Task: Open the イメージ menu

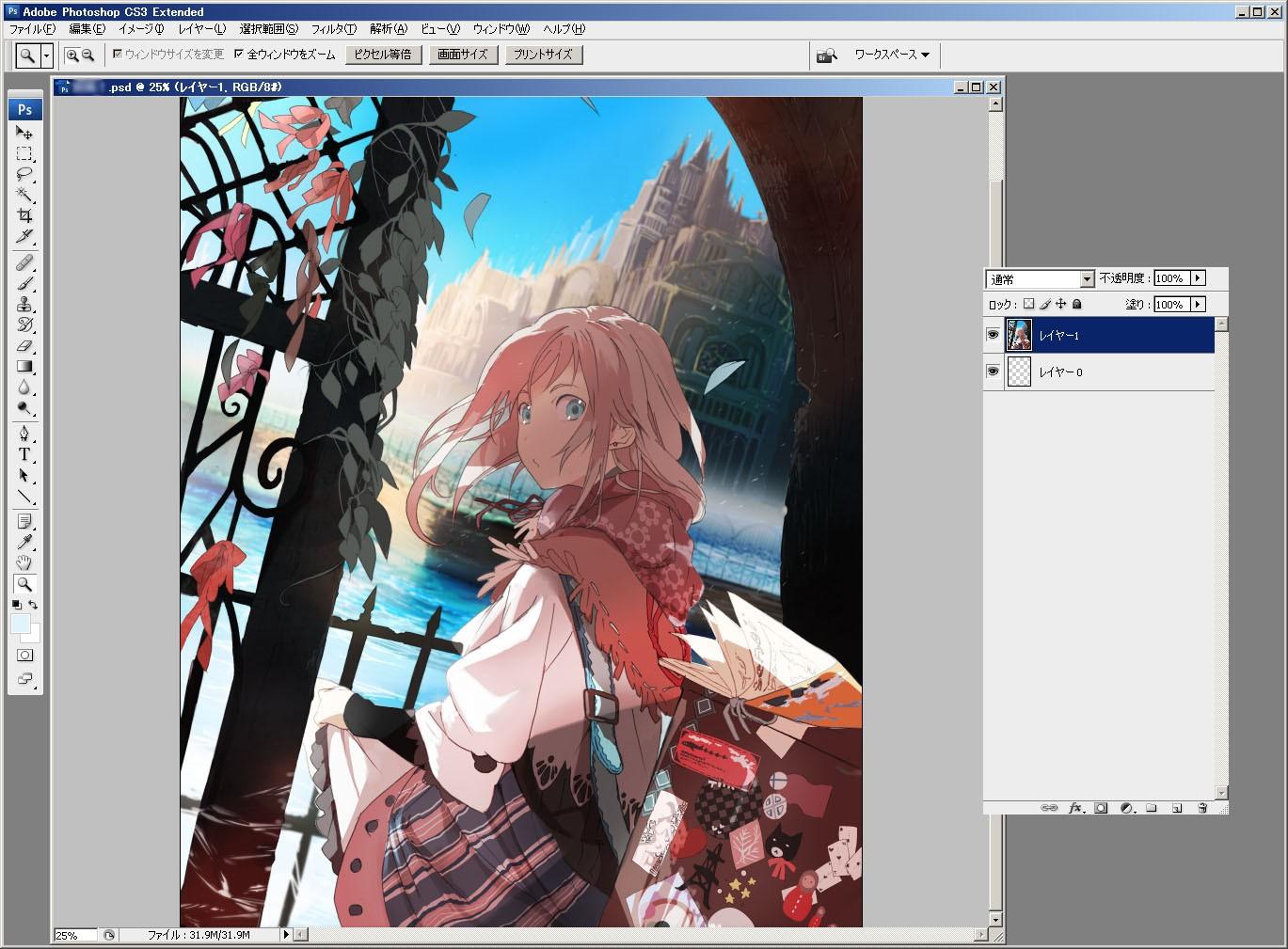Action: pos(141,29)
